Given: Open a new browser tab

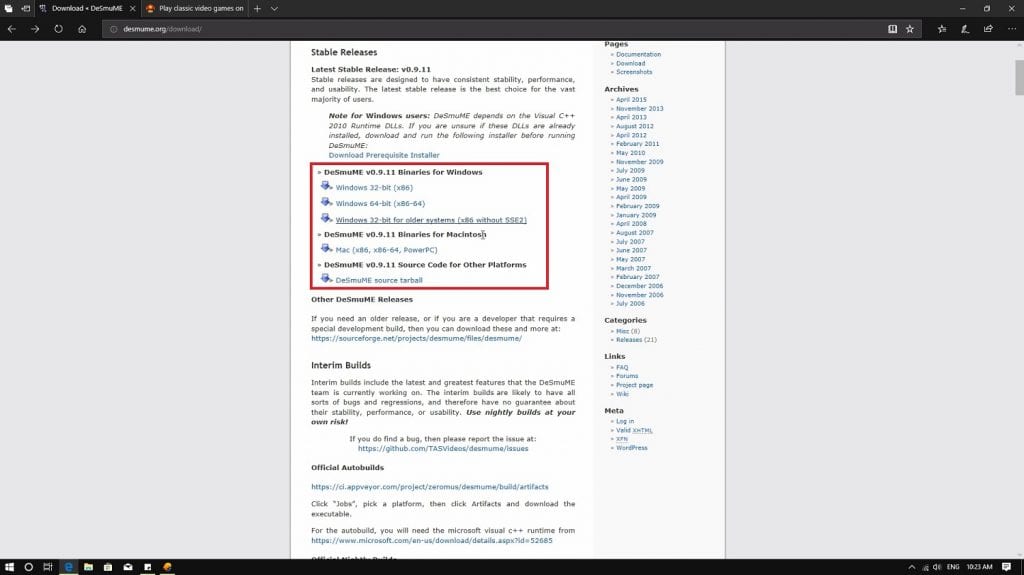Looking at the screenshot, I should tap(257, 8).
